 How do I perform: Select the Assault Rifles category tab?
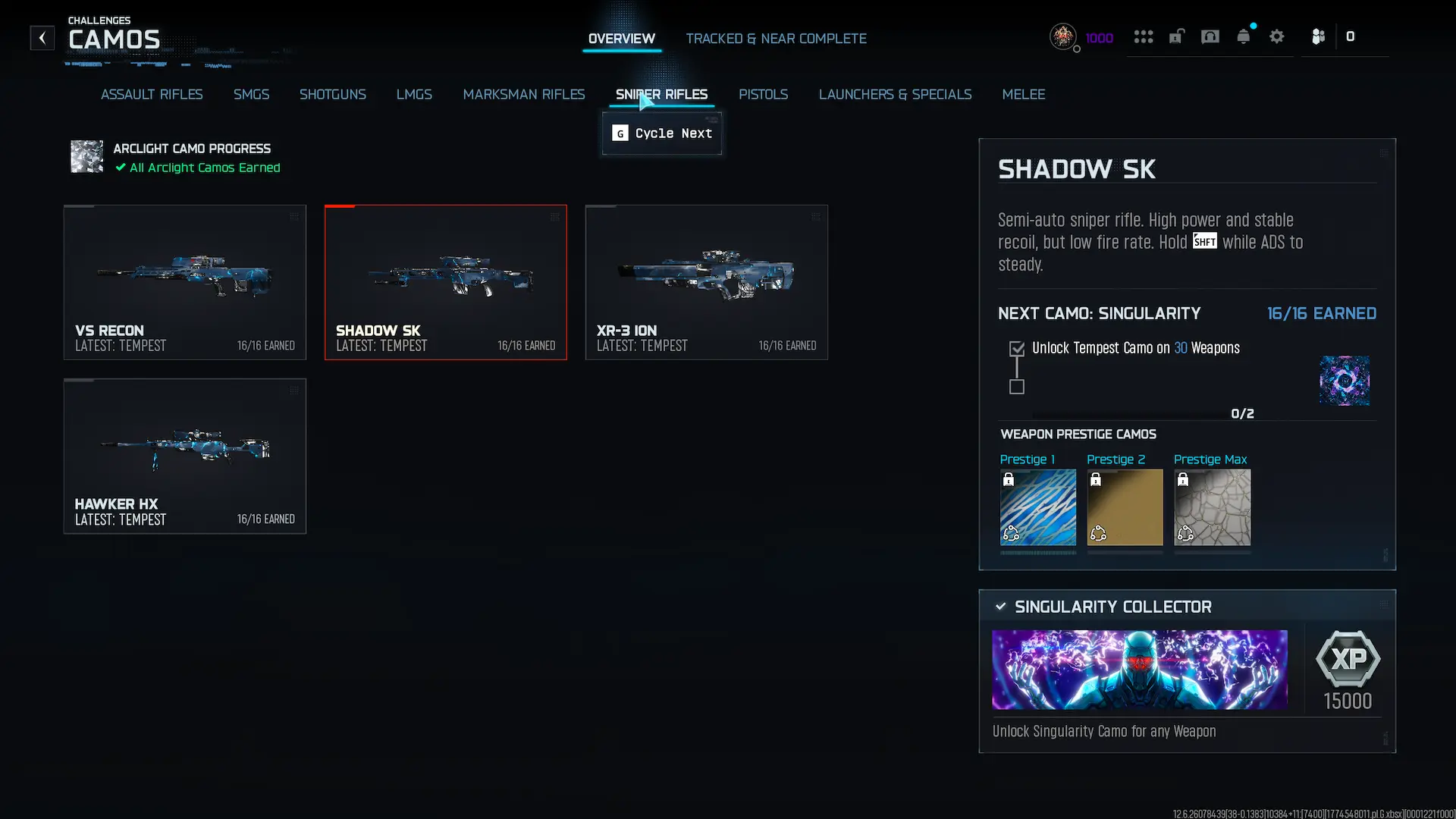(x=152, y=94)
